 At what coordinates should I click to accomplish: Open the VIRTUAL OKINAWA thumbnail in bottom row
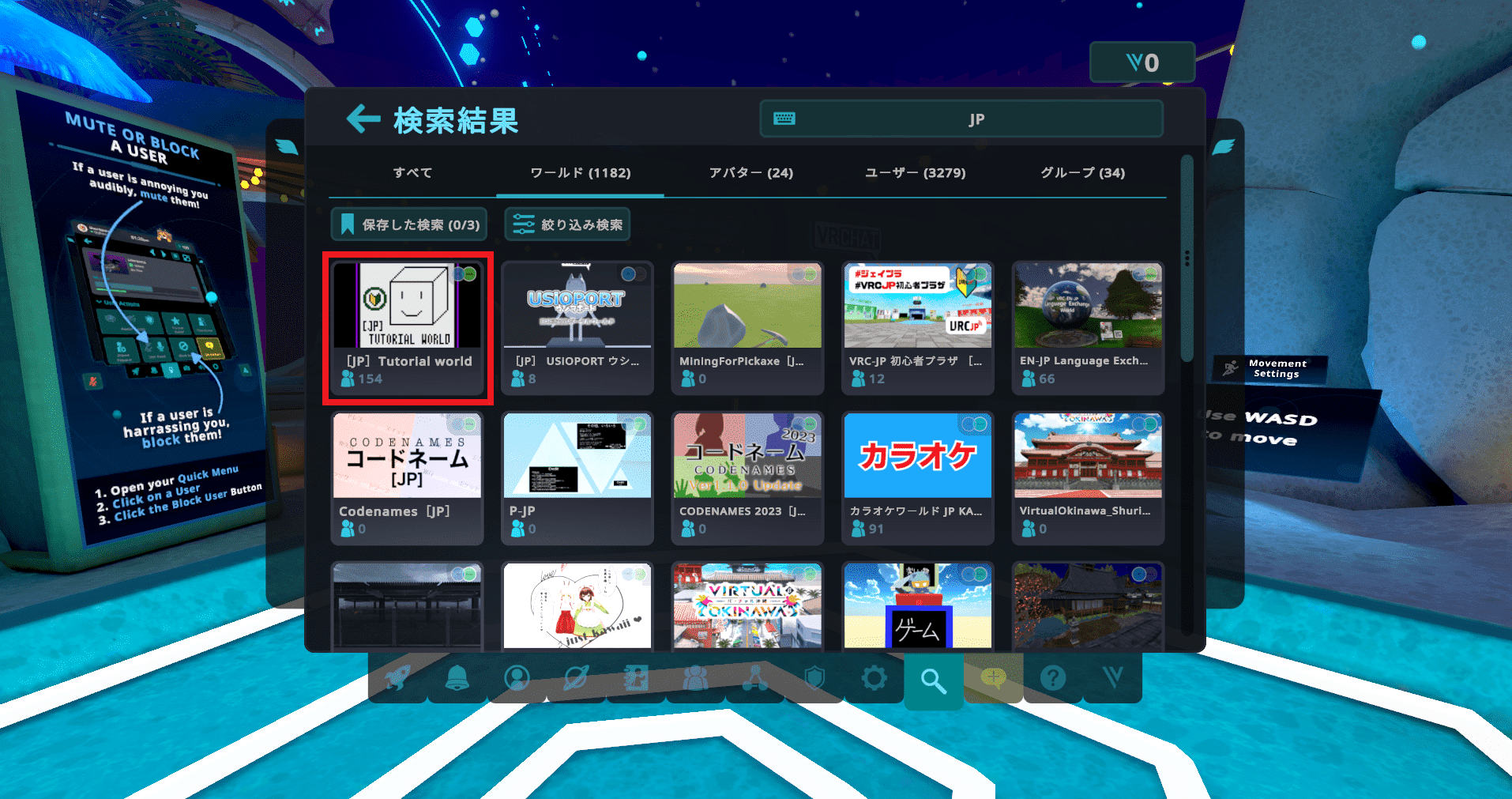click(x=747, y=606)
